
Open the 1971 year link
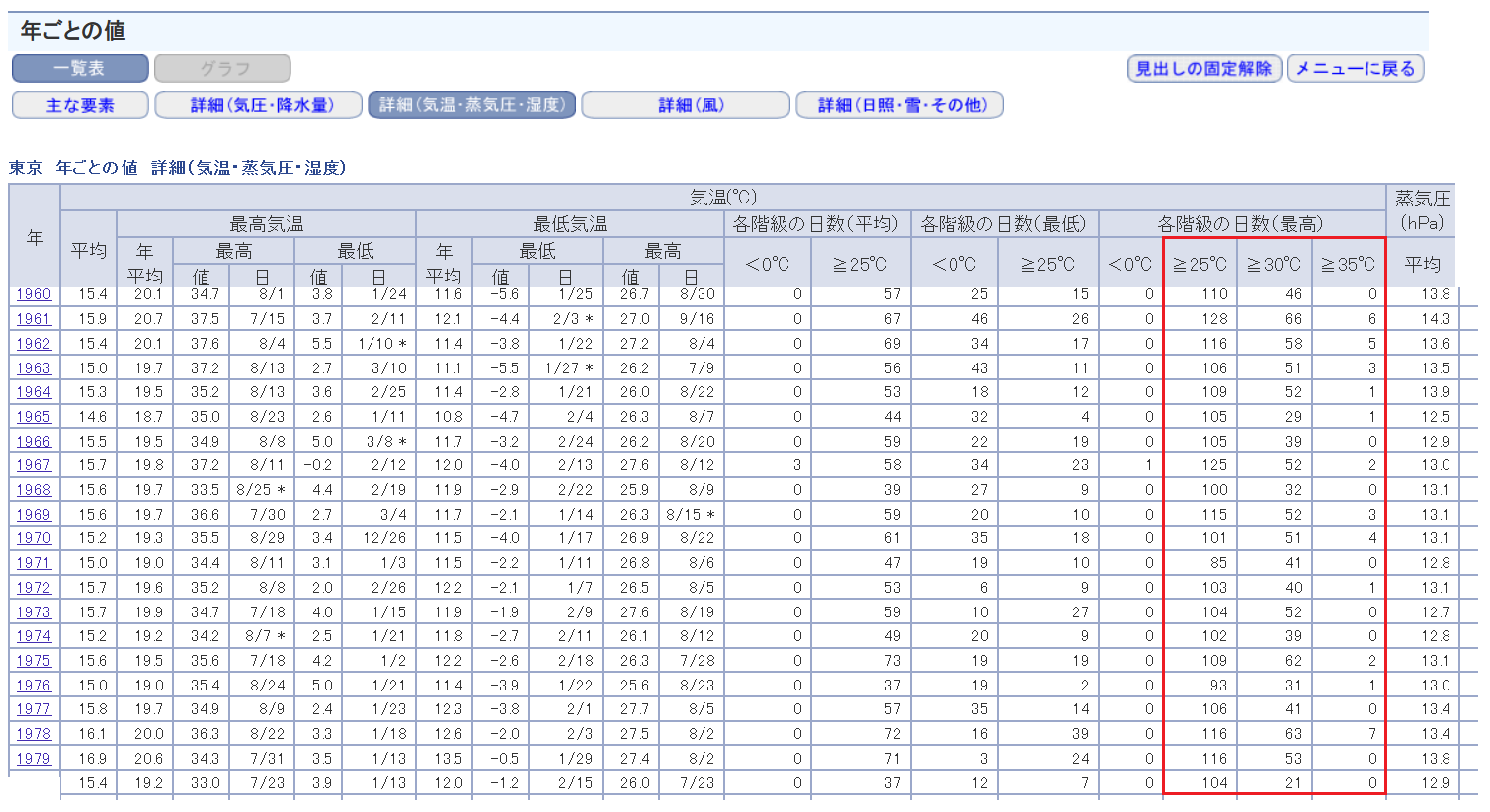coord(34,563)
